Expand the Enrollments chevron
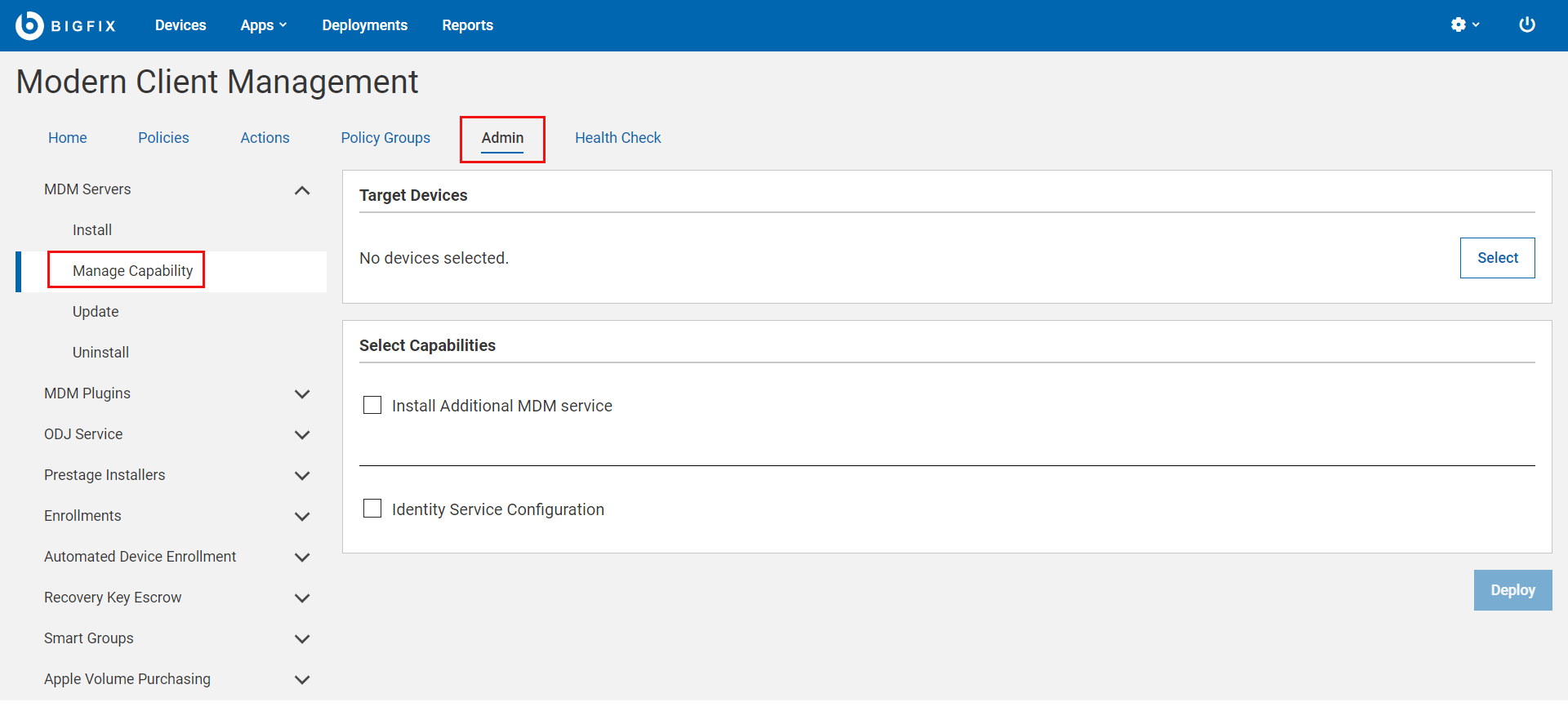 302,517
